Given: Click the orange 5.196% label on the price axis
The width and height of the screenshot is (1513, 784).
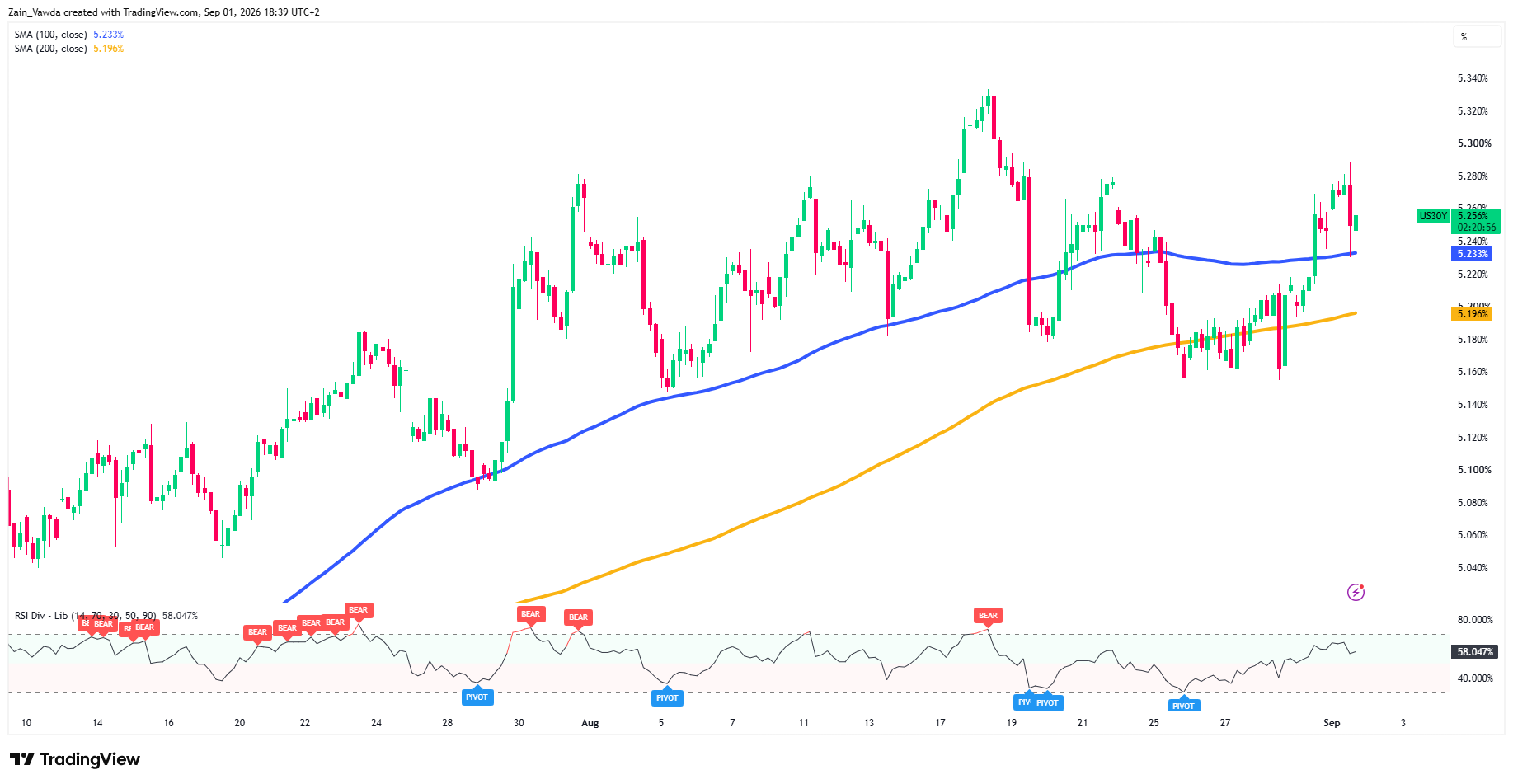Looking at the screenshot, I should point(1472,314).
